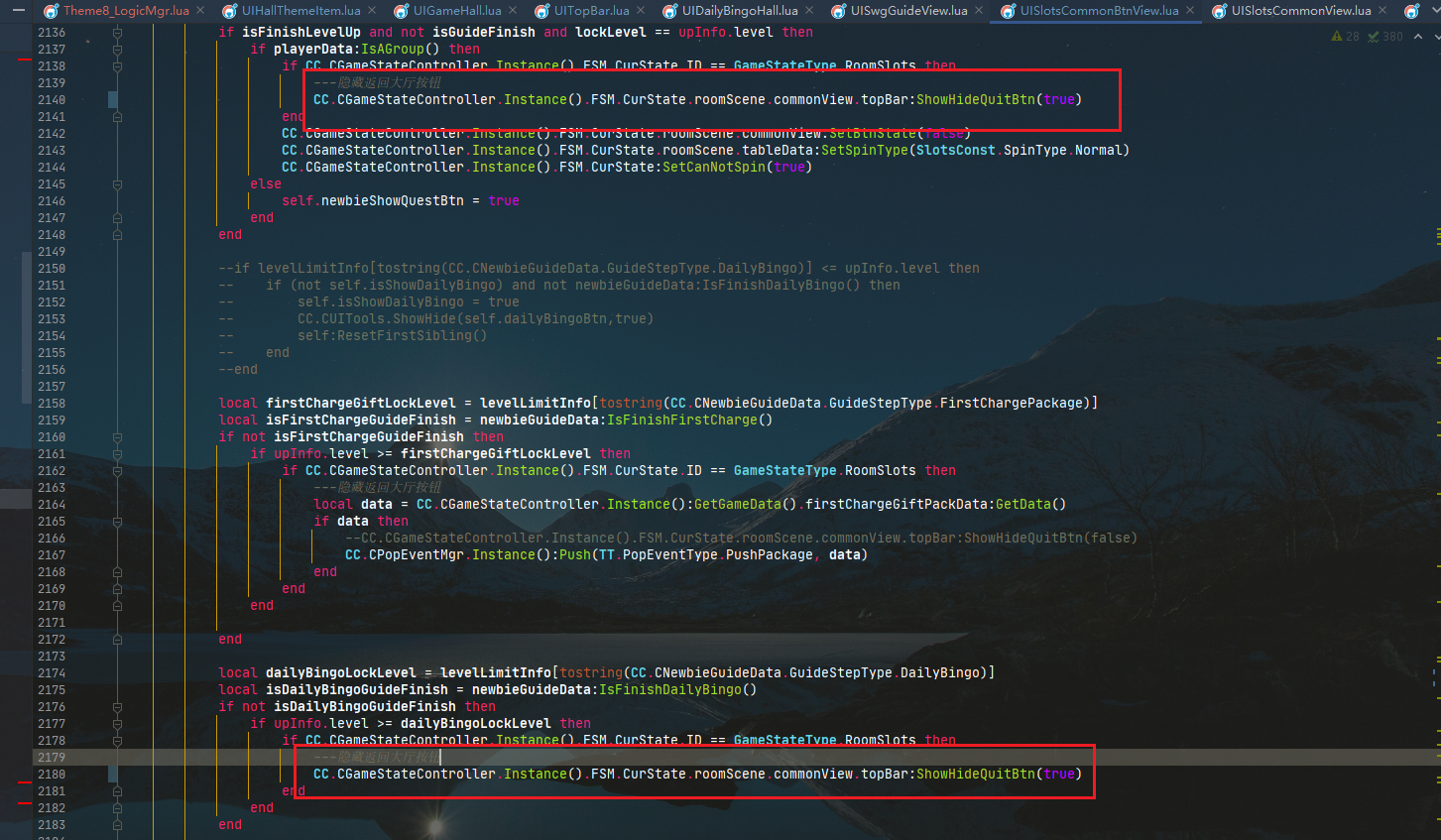Fold the if block at line 2138

coord(117,66)
